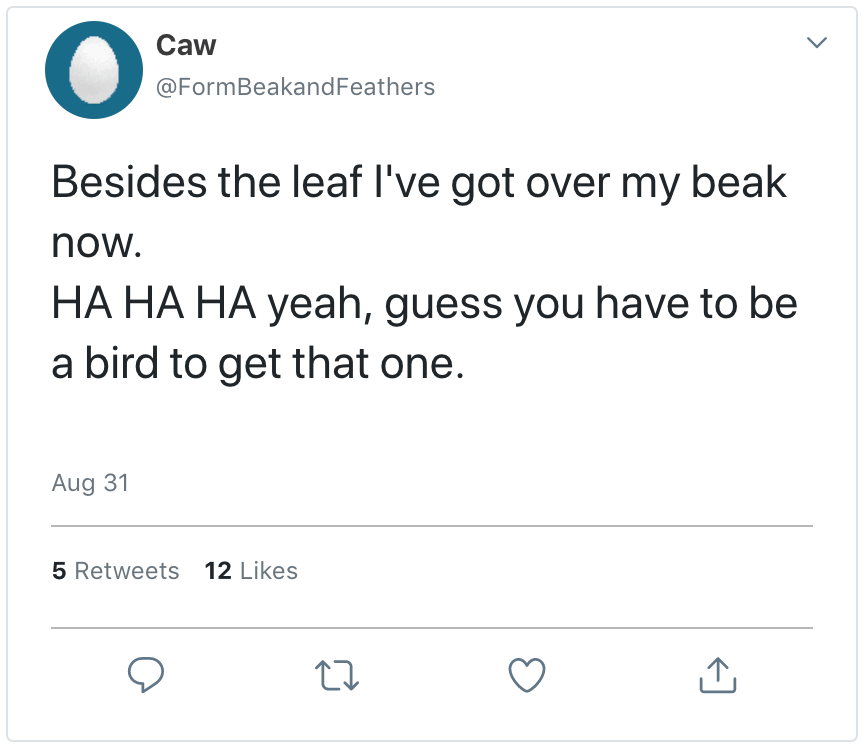
Task: Retweet Caw's tweet using the arrows icon
Action: (337, 677)
